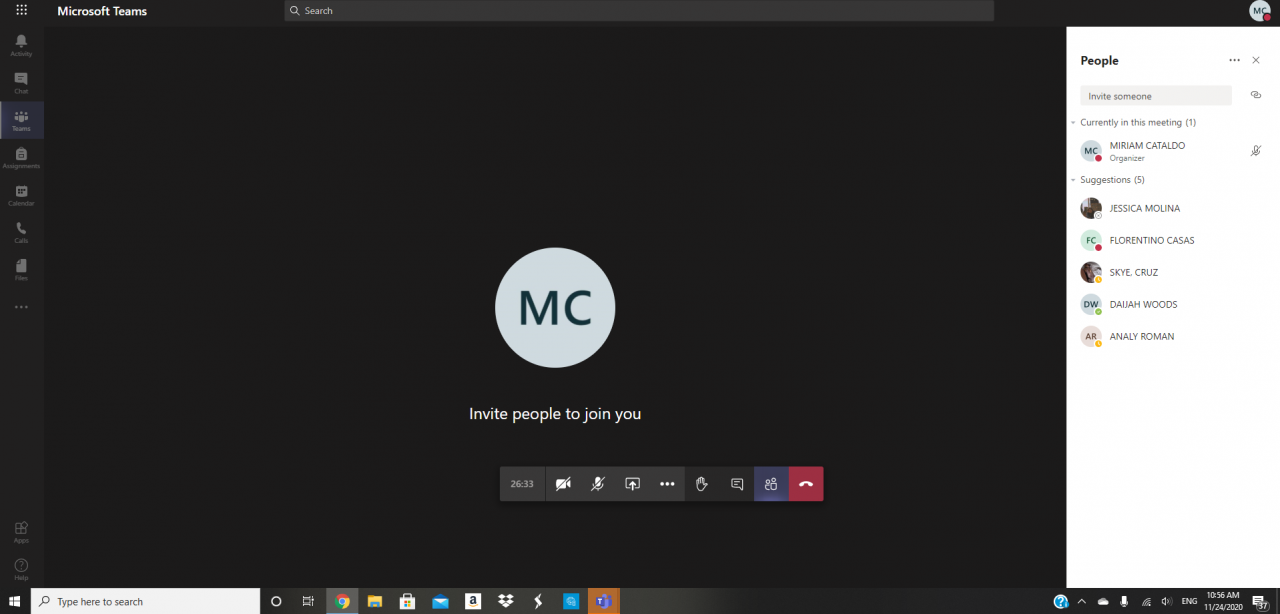
Task: Select SKYE, CRUZ suggestion
Action: point(1173,272)
